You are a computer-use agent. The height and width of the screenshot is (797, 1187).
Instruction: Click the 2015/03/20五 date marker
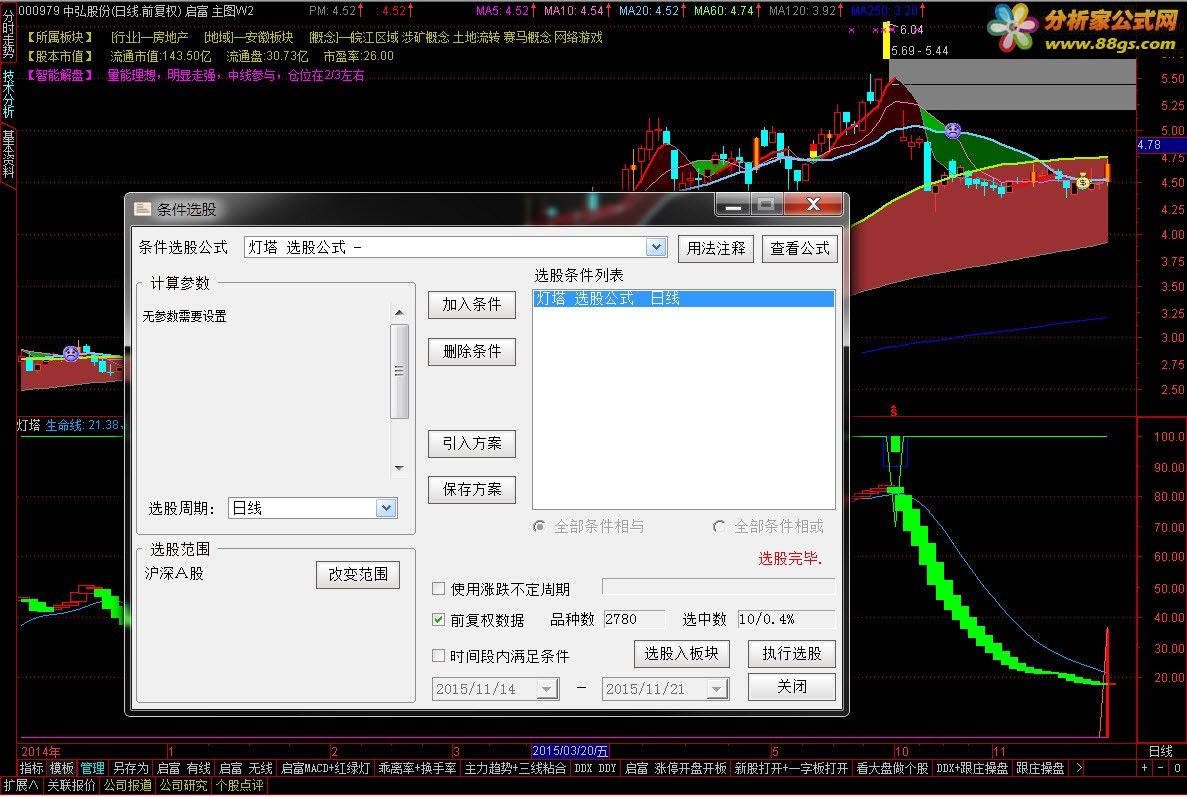[x=570, y=752]
